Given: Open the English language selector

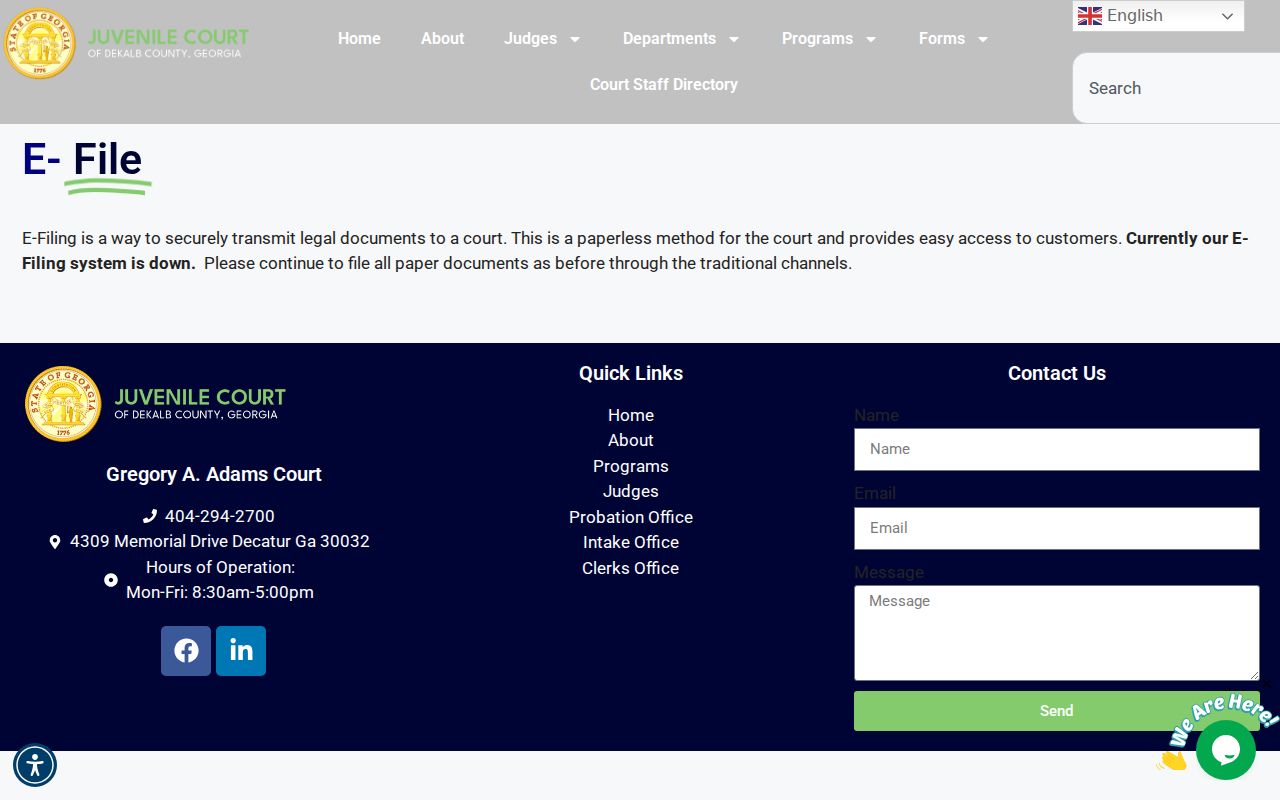Looking at the screenshot, I should point(1158,16).
